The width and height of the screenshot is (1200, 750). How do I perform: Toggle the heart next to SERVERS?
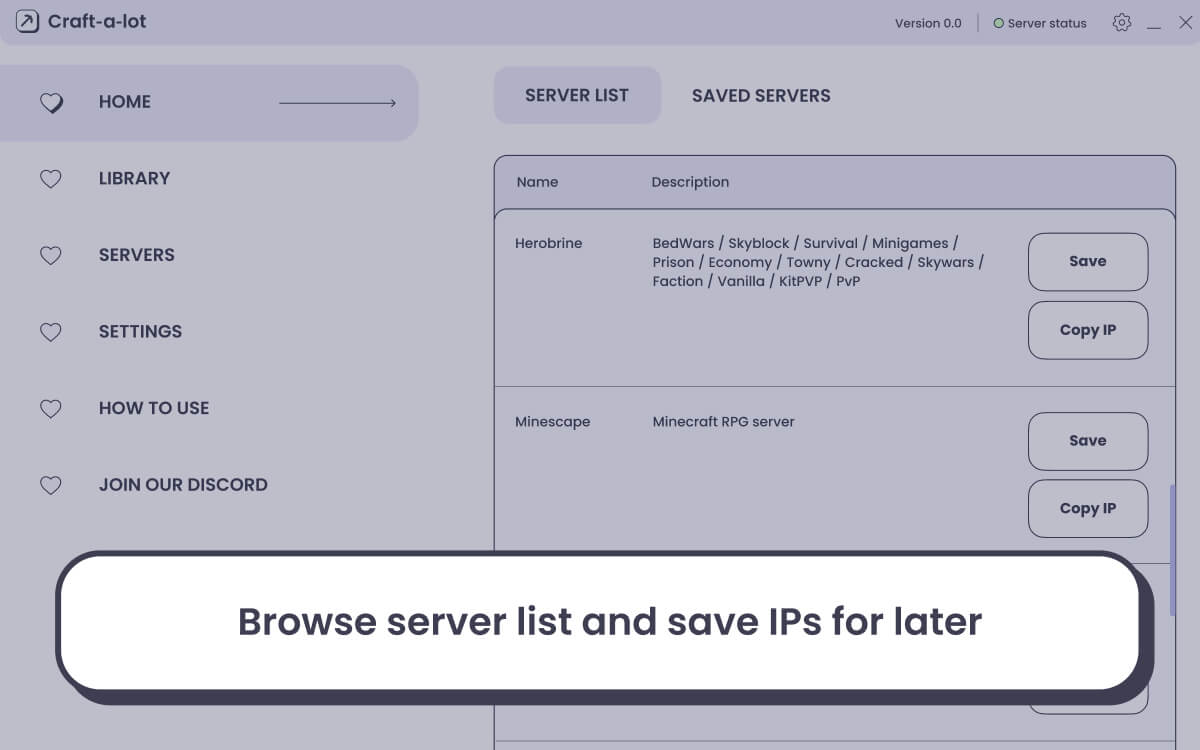(51, 256)
